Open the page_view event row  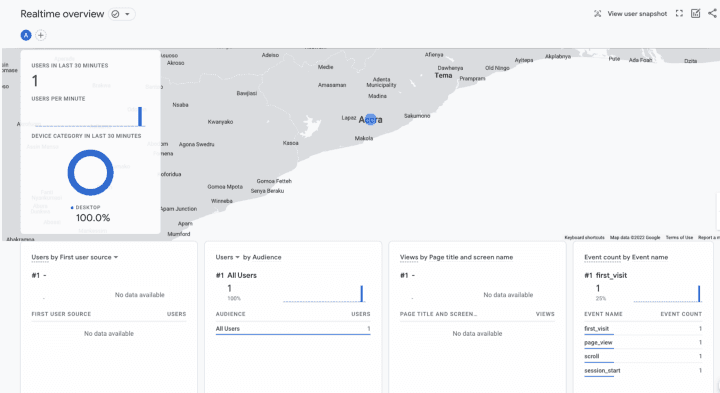(642, 342)
